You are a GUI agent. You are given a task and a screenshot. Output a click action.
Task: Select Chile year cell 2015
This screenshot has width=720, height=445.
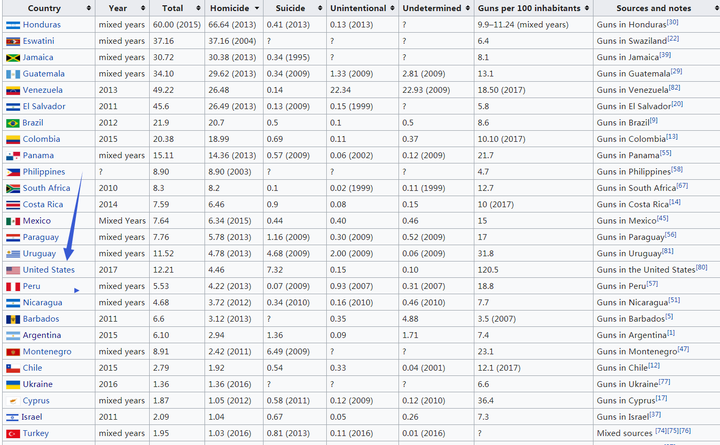tap(108, 368)
